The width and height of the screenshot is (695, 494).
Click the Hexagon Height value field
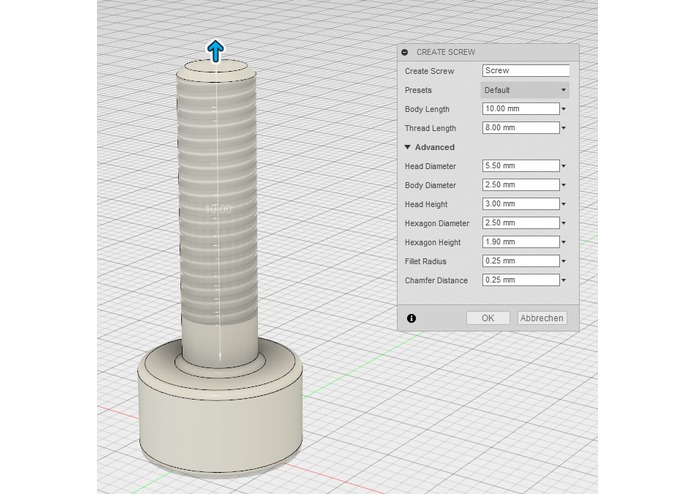click(521, 242)
